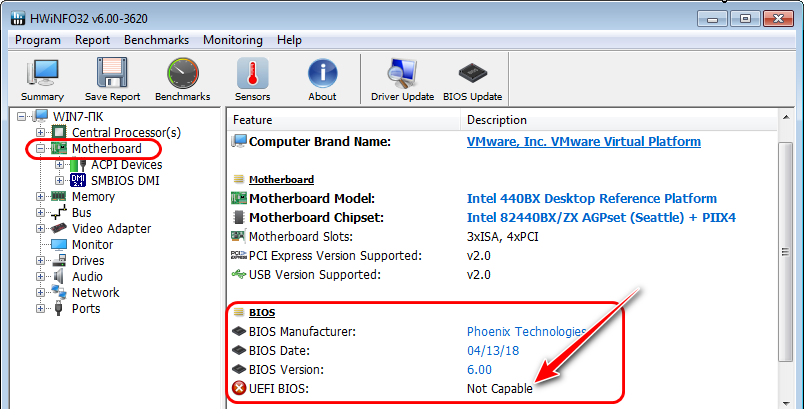Maximize the HWiNFO32 window
The height and width of the screenshot is (409, 804).
click(746, 19)
